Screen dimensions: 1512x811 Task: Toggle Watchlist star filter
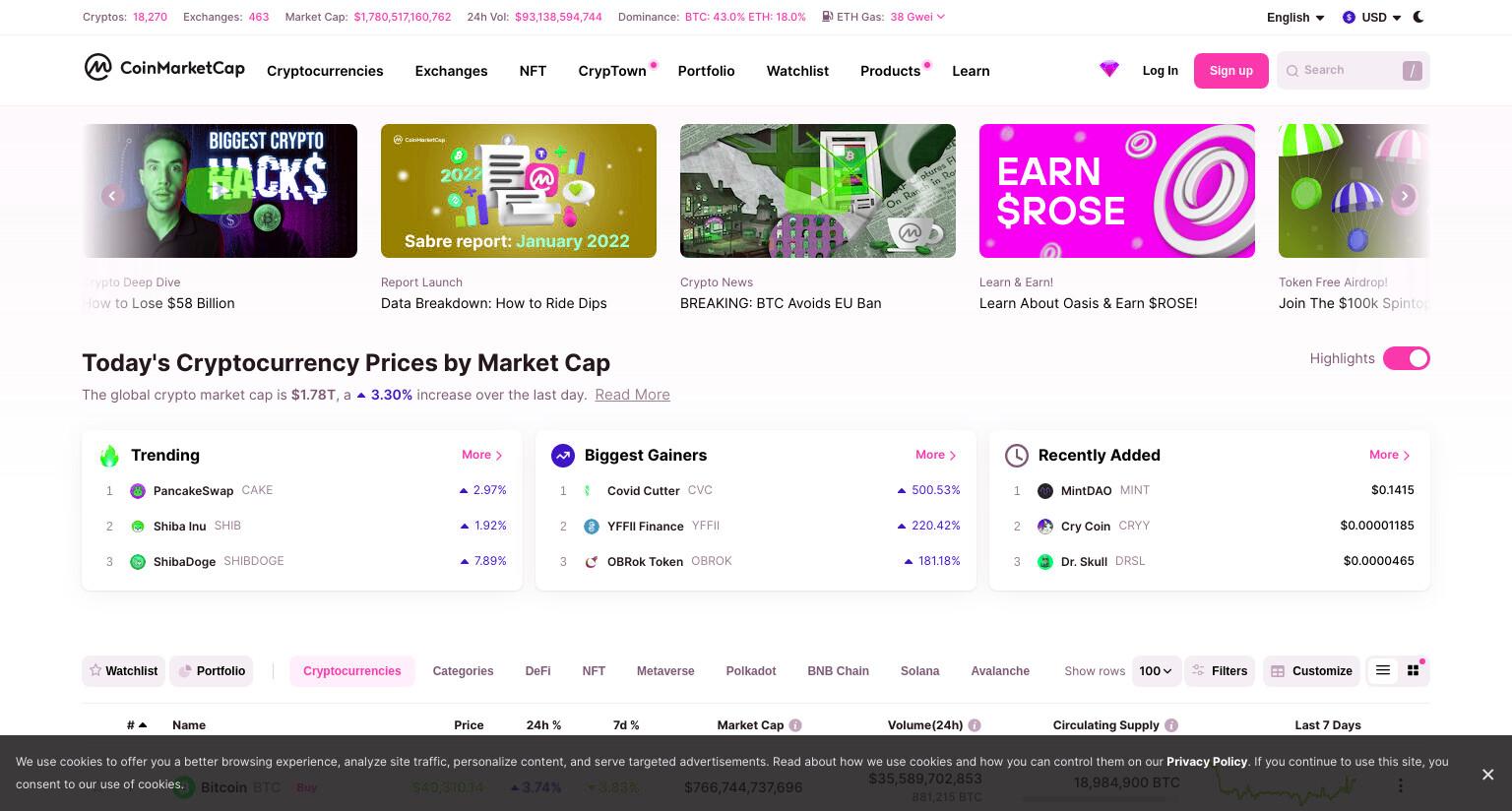click(124, 670)
